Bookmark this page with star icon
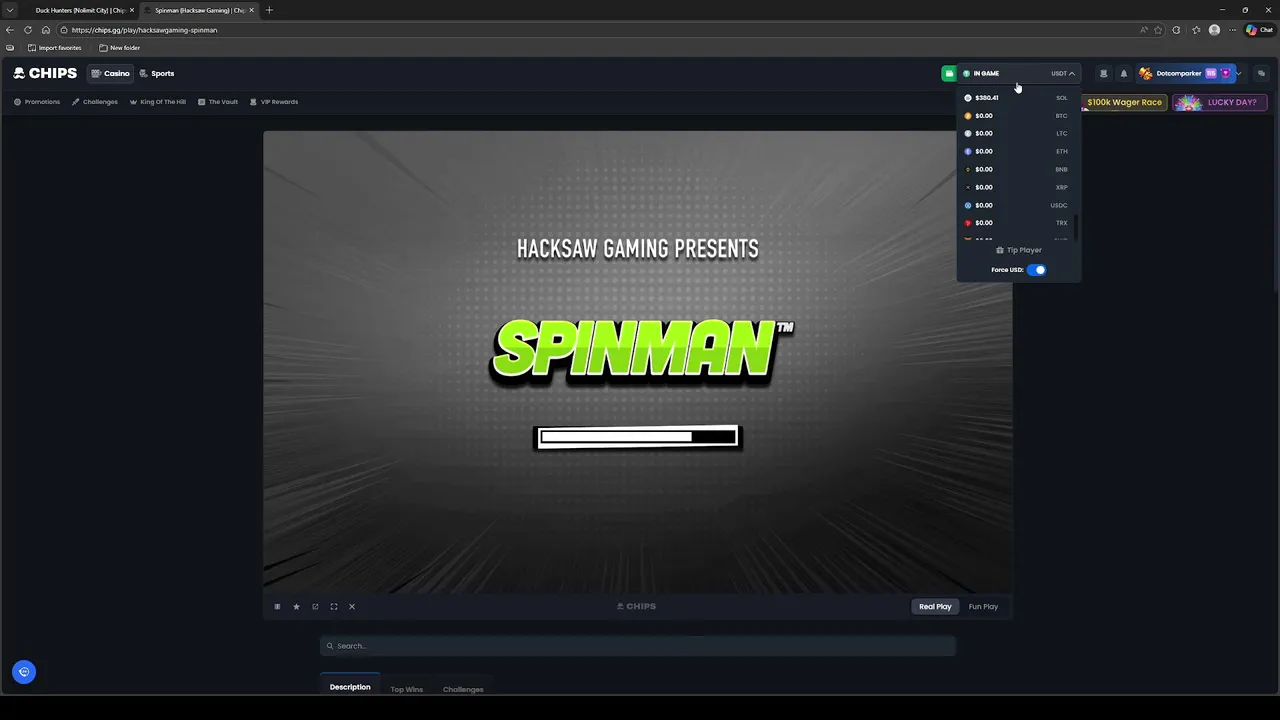 pos(1158,30)
